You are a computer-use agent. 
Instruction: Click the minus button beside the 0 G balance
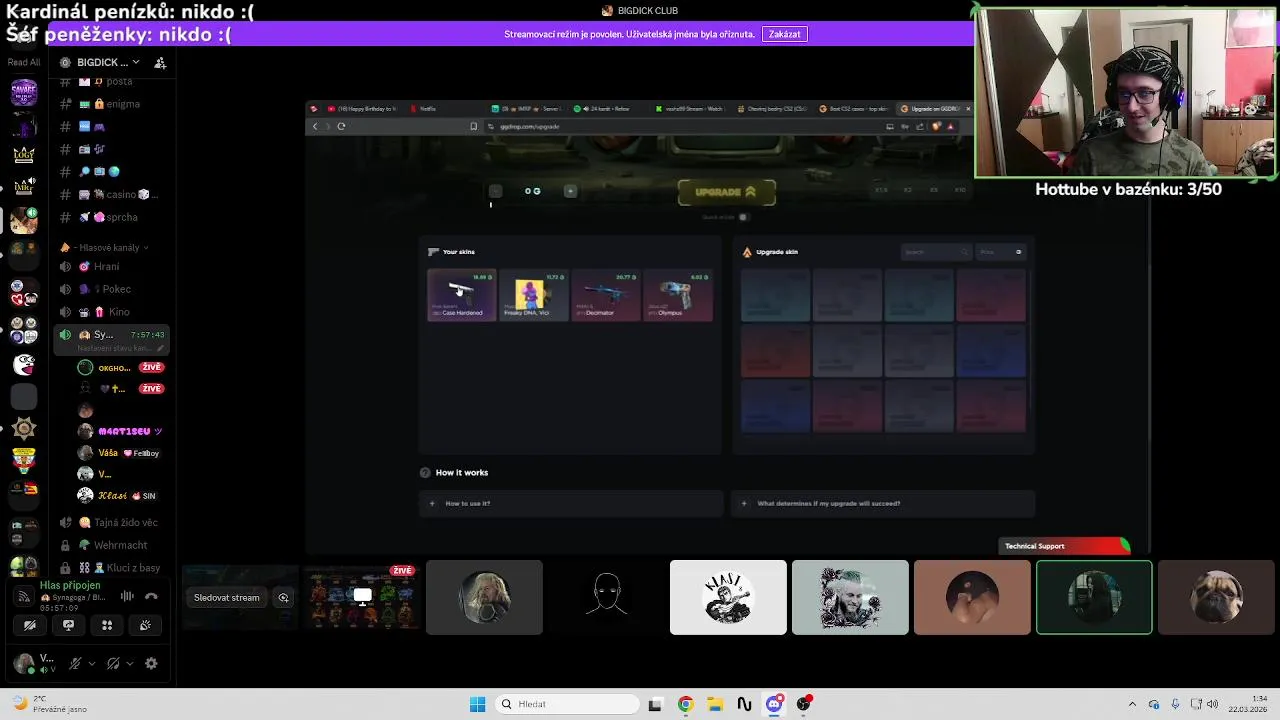pos(495,191)
